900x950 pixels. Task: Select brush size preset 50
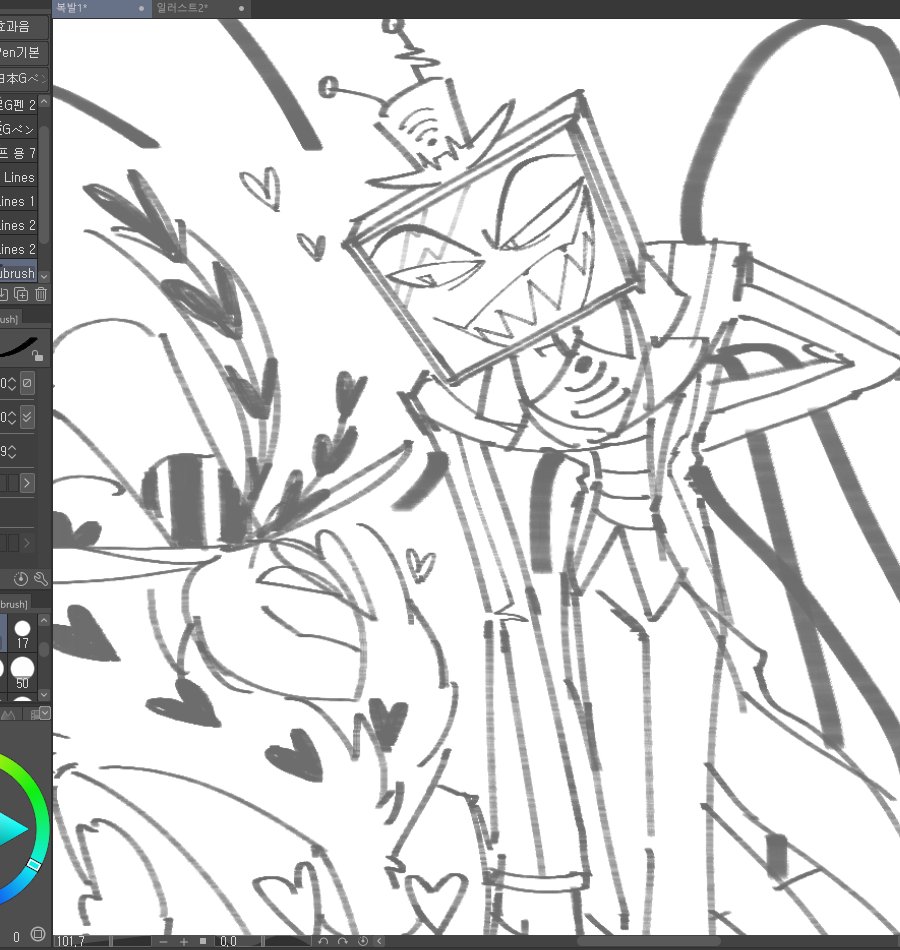coord(22,673)
